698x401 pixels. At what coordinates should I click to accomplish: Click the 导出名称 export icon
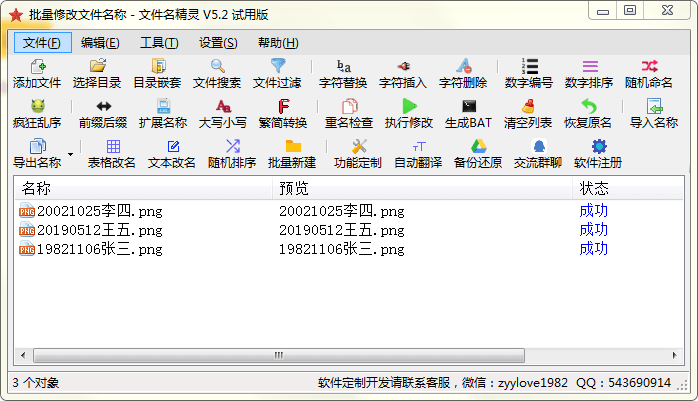(x=38, y=146)
